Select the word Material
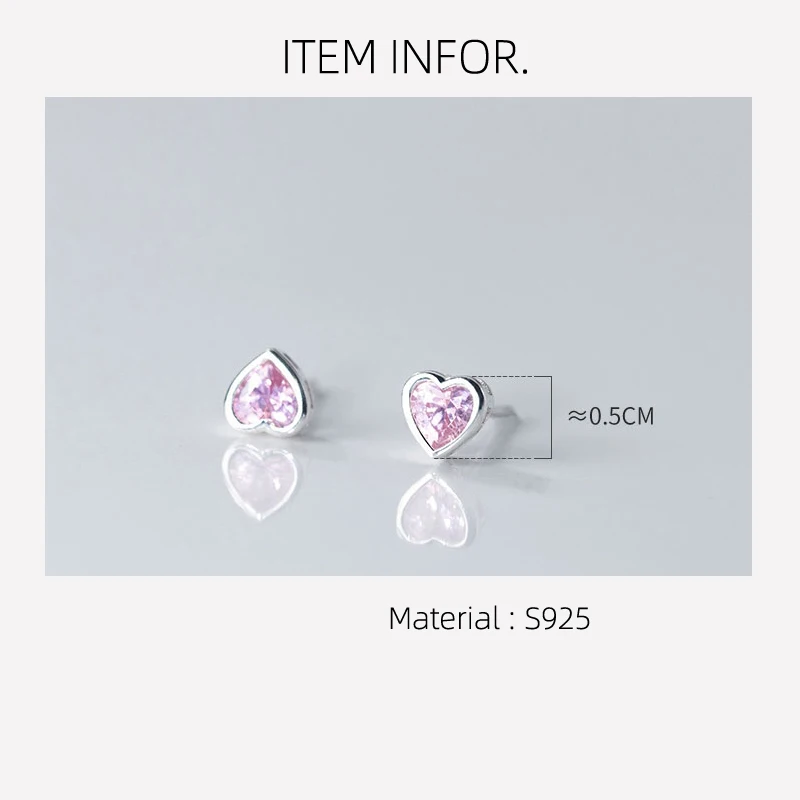800x800 pixels. pyautogui.click(x=444, y=618)
